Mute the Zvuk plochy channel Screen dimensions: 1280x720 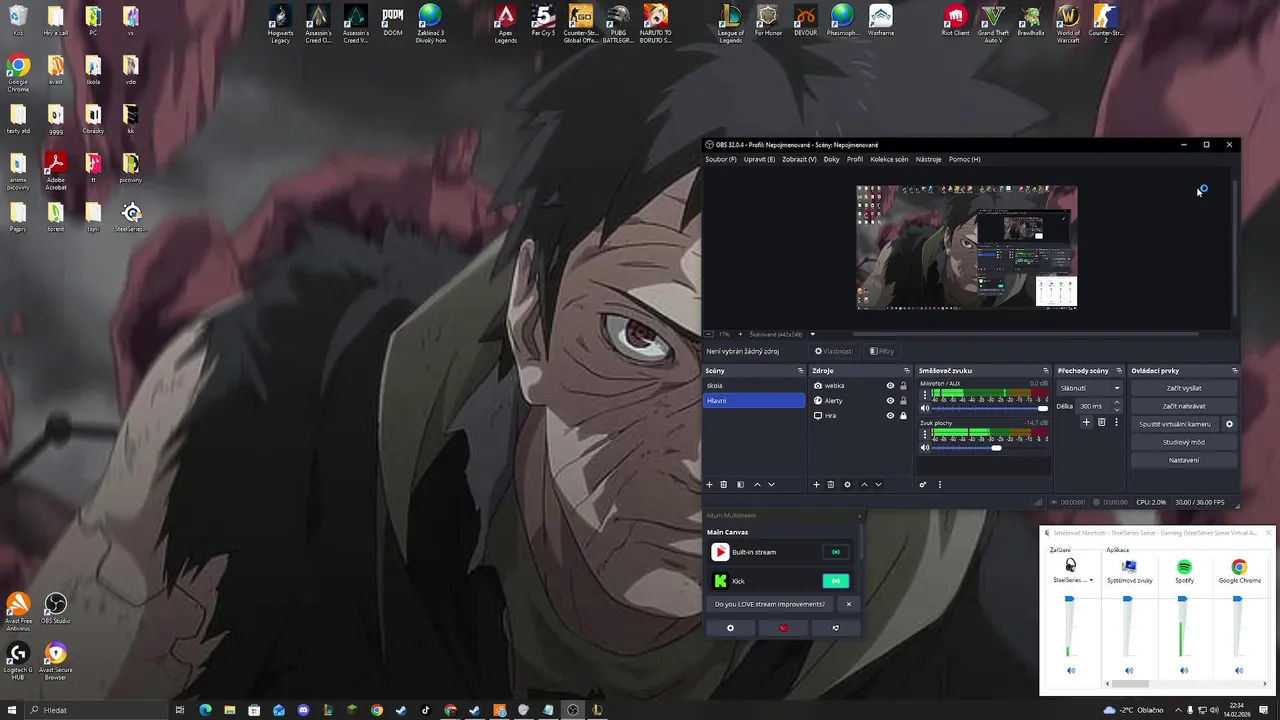click(925, 448)
